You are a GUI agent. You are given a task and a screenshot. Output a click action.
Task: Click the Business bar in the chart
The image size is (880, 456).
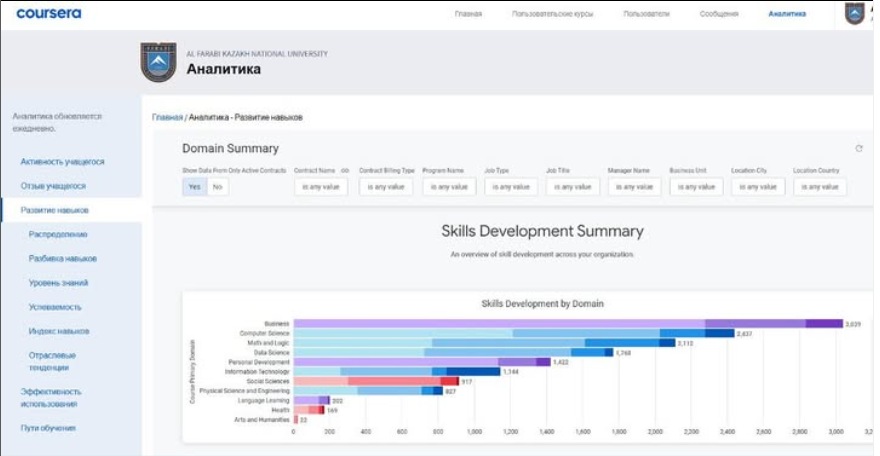568,324
